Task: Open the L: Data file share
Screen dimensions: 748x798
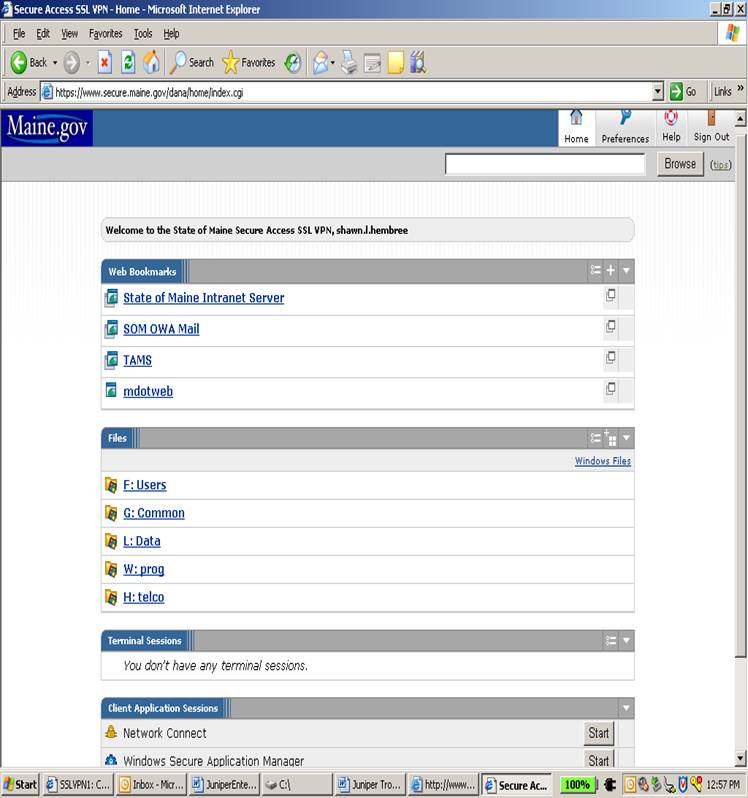Action: [141, 541]
